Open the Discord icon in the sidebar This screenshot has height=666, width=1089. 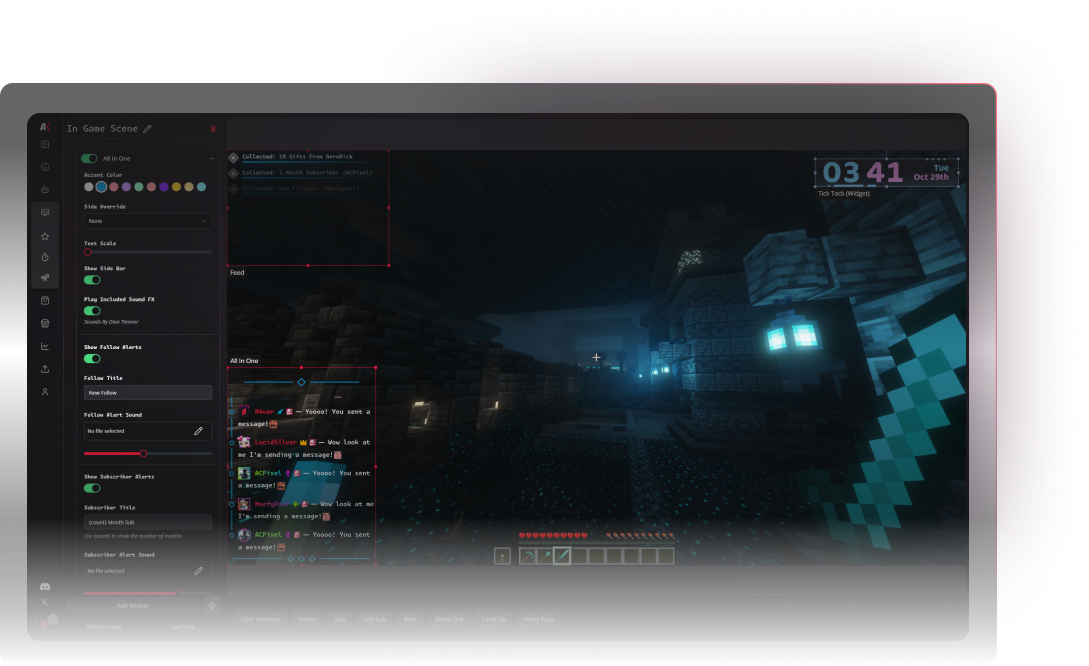[44, 586]
